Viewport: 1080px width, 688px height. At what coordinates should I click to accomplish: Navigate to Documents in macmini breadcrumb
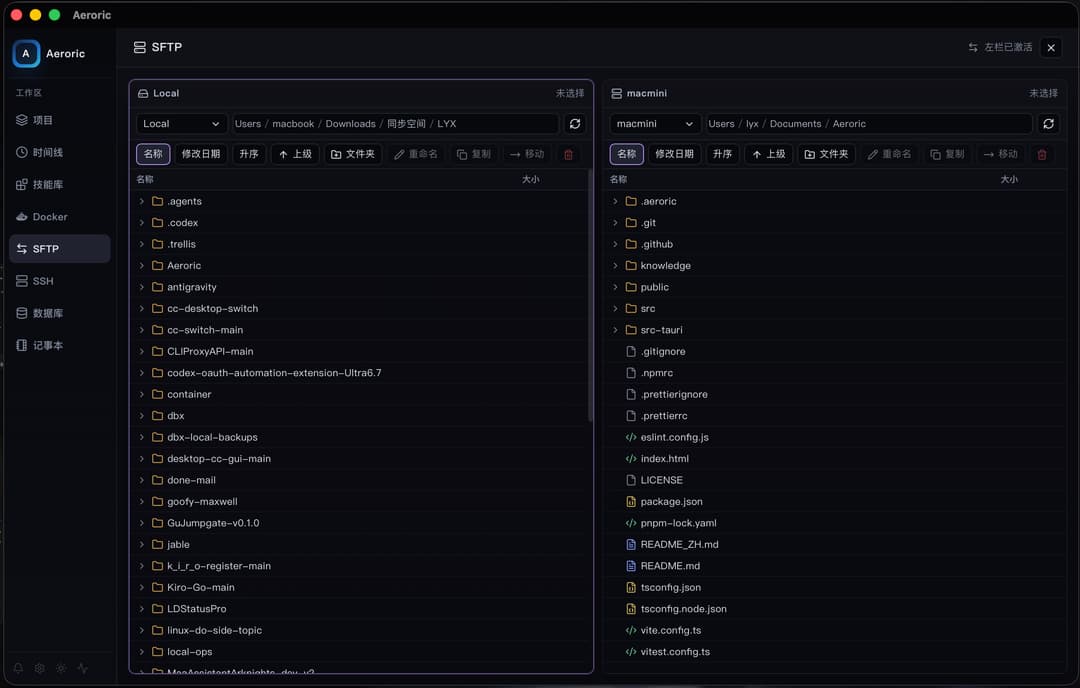point(796,124)
